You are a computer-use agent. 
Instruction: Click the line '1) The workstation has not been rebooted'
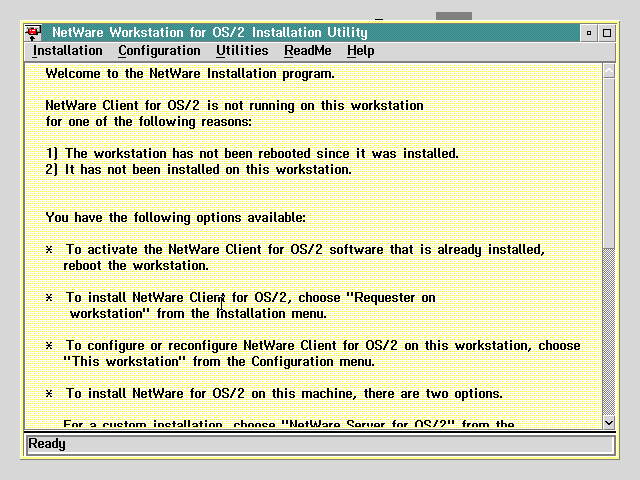(252, 154)
